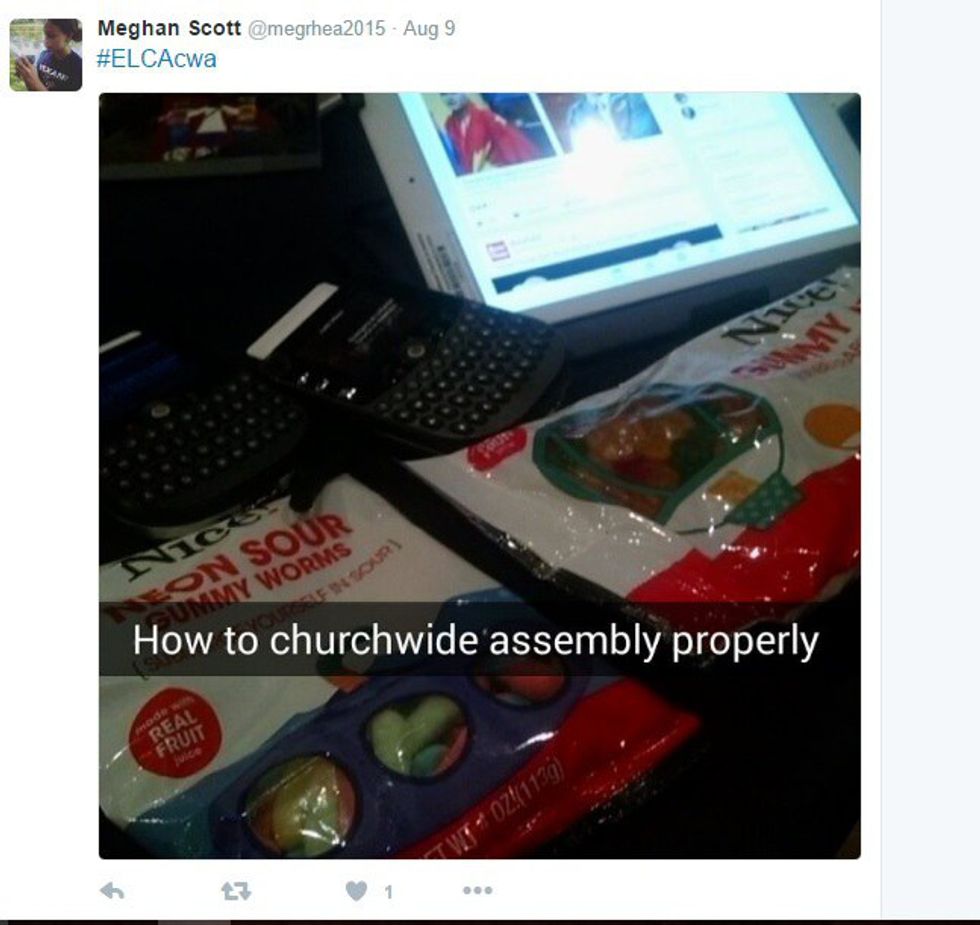980x925 pixels.
Task: View the like count next to the heart
Action: tap(388, 892)
